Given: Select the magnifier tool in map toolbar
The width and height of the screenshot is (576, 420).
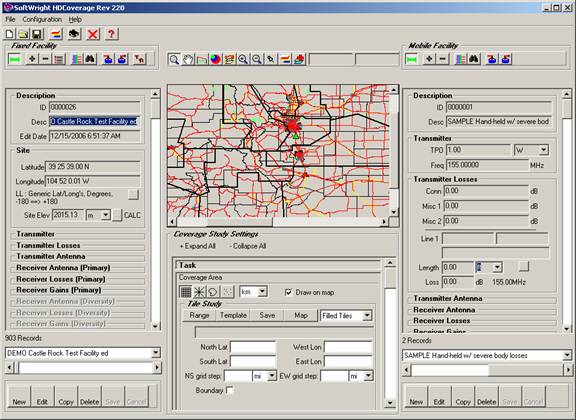Looking at the screenshot, I should 174,59.
